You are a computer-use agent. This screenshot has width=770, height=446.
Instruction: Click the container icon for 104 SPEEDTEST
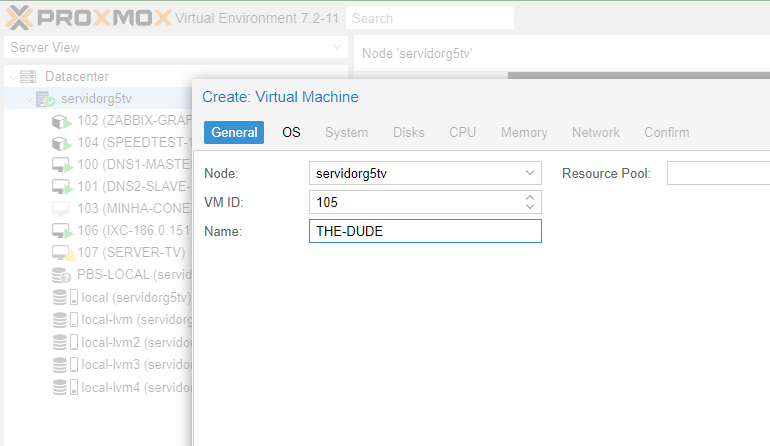(x=62, y=143)
